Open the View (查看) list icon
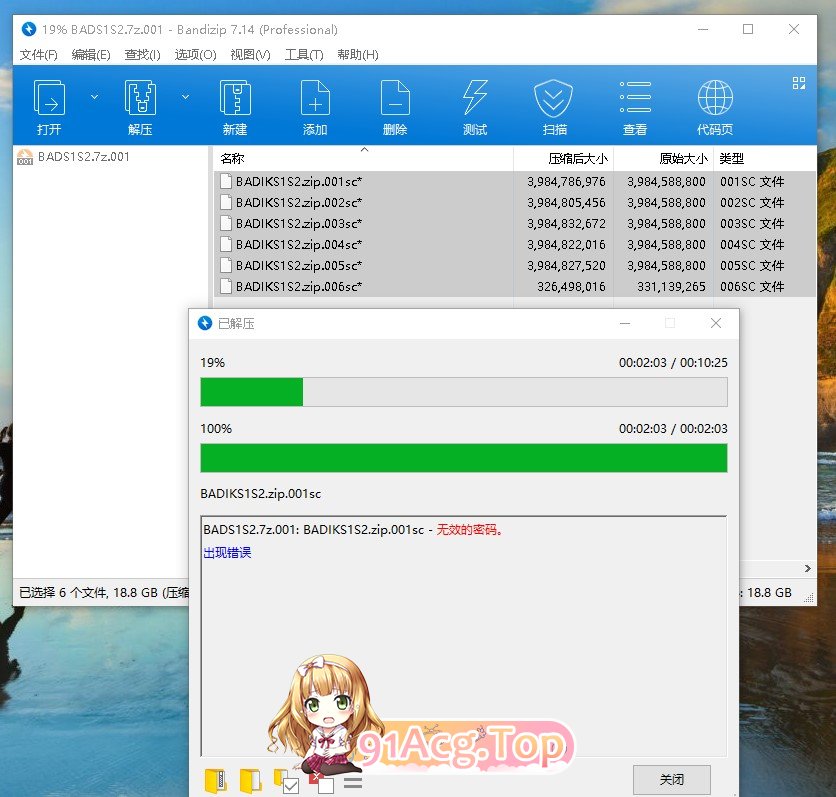 [635, 107]
